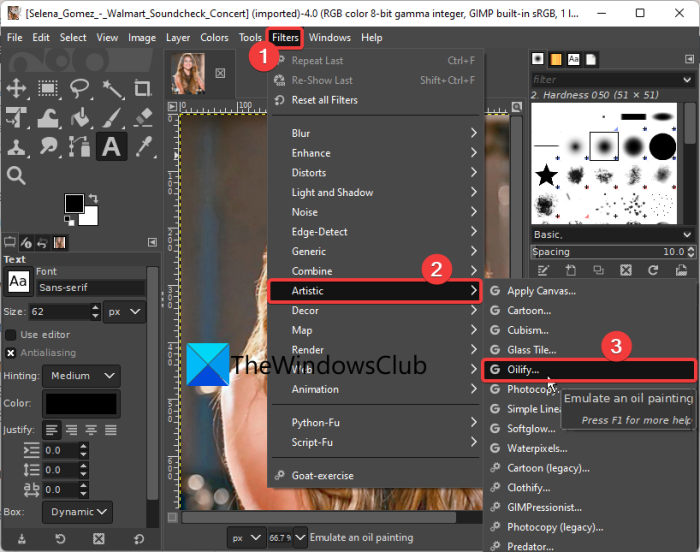Set text justification to filled
Image resolution: width=700 pixels, height=552 pixels.
pos(111,430)
